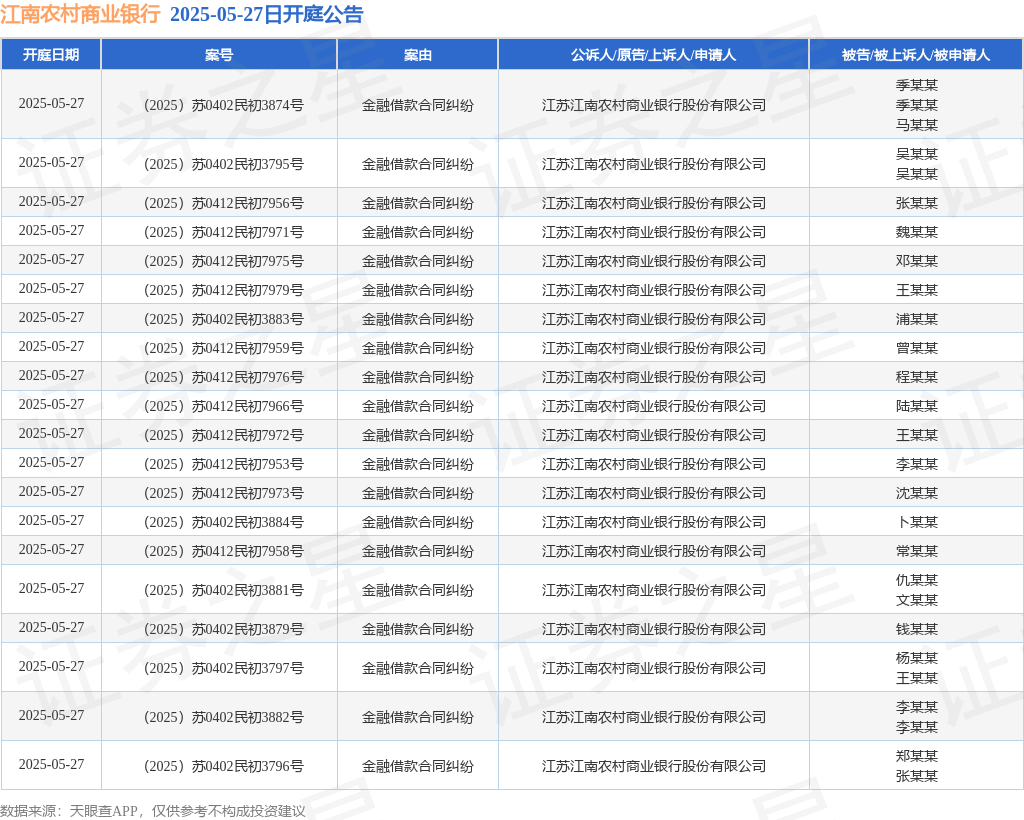Select case number 苏0402民初3883号

(224, 319)
